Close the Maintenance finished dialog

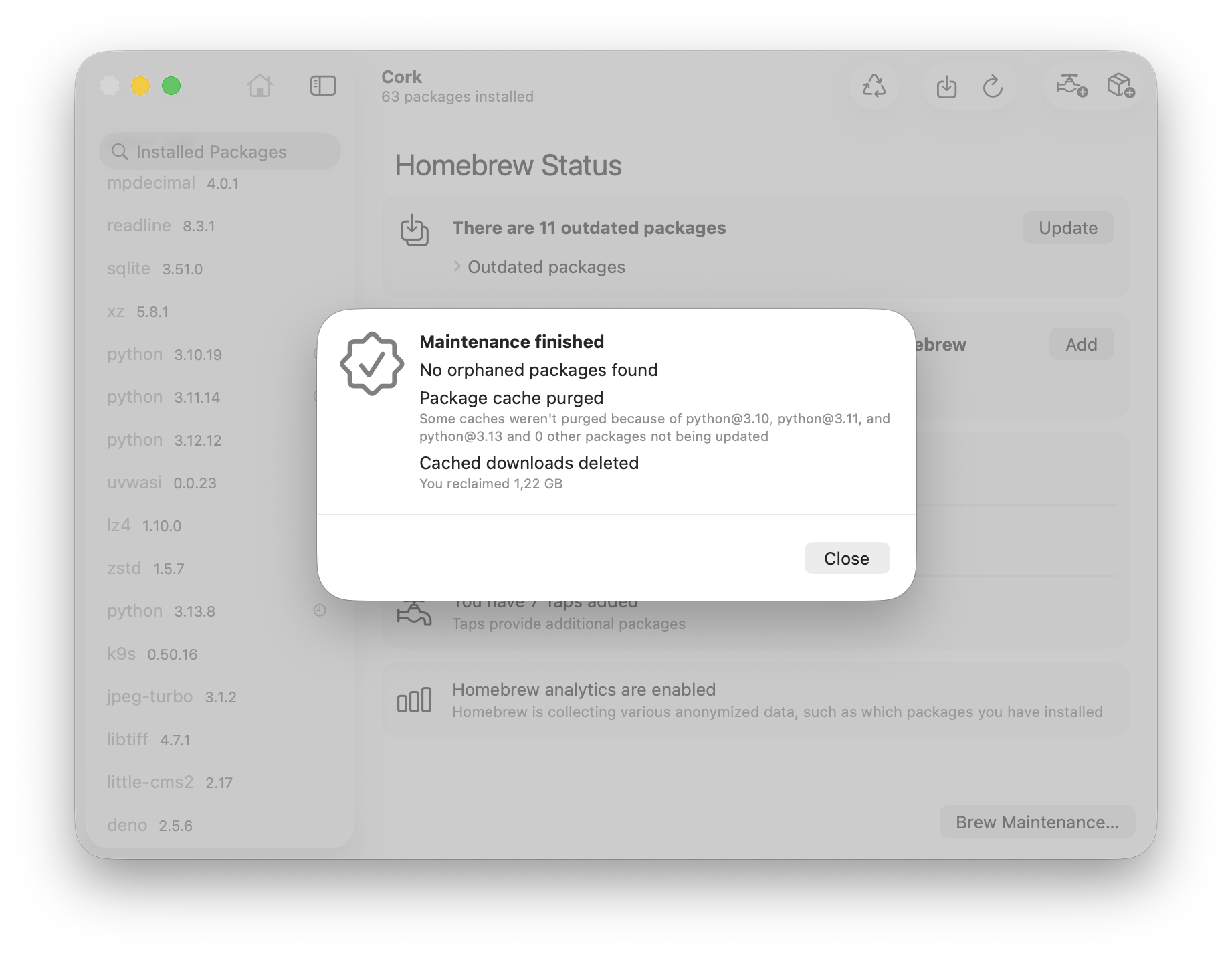(846, 558)
